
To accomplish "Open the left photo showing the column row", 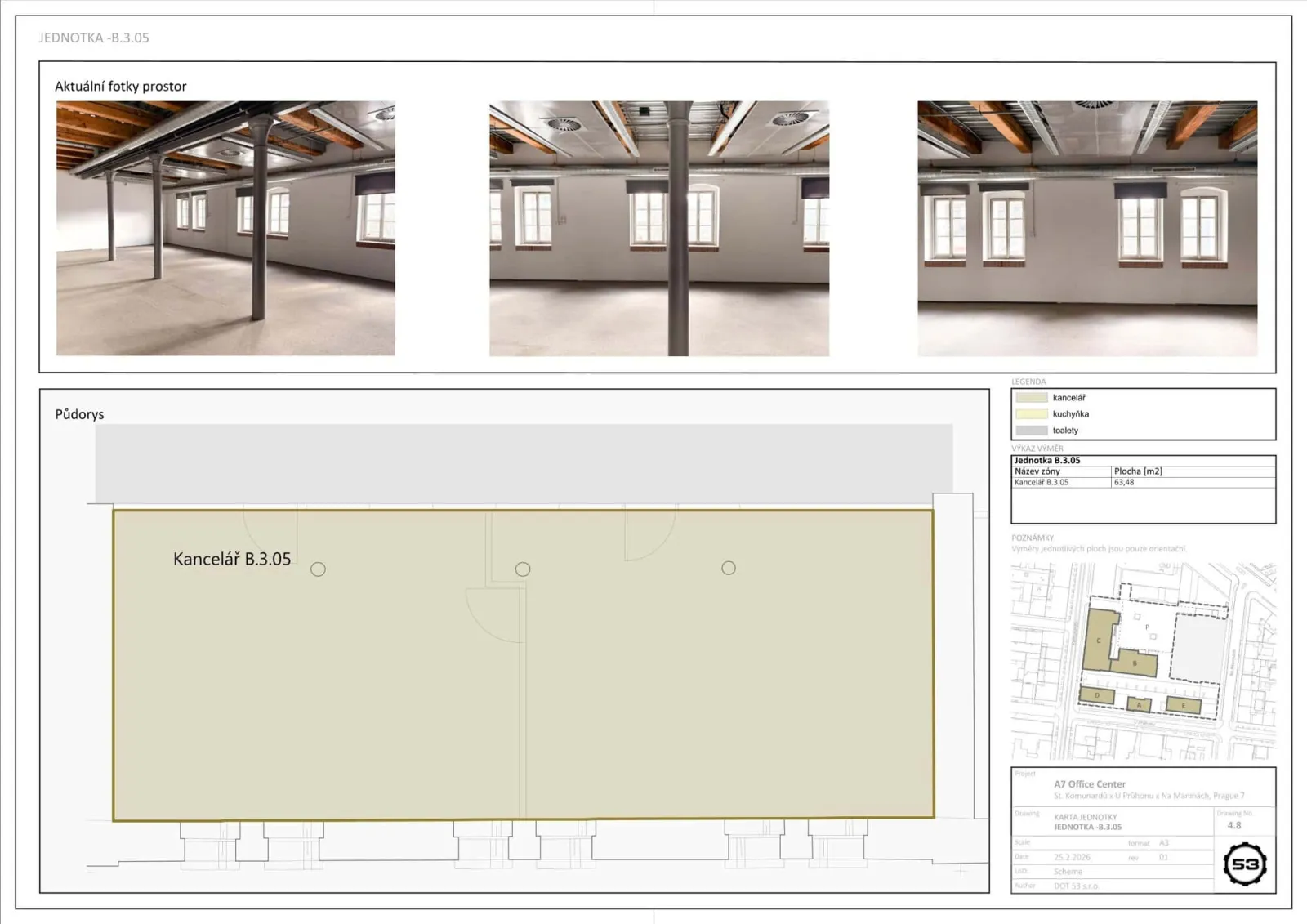I will tap(225, 228).
